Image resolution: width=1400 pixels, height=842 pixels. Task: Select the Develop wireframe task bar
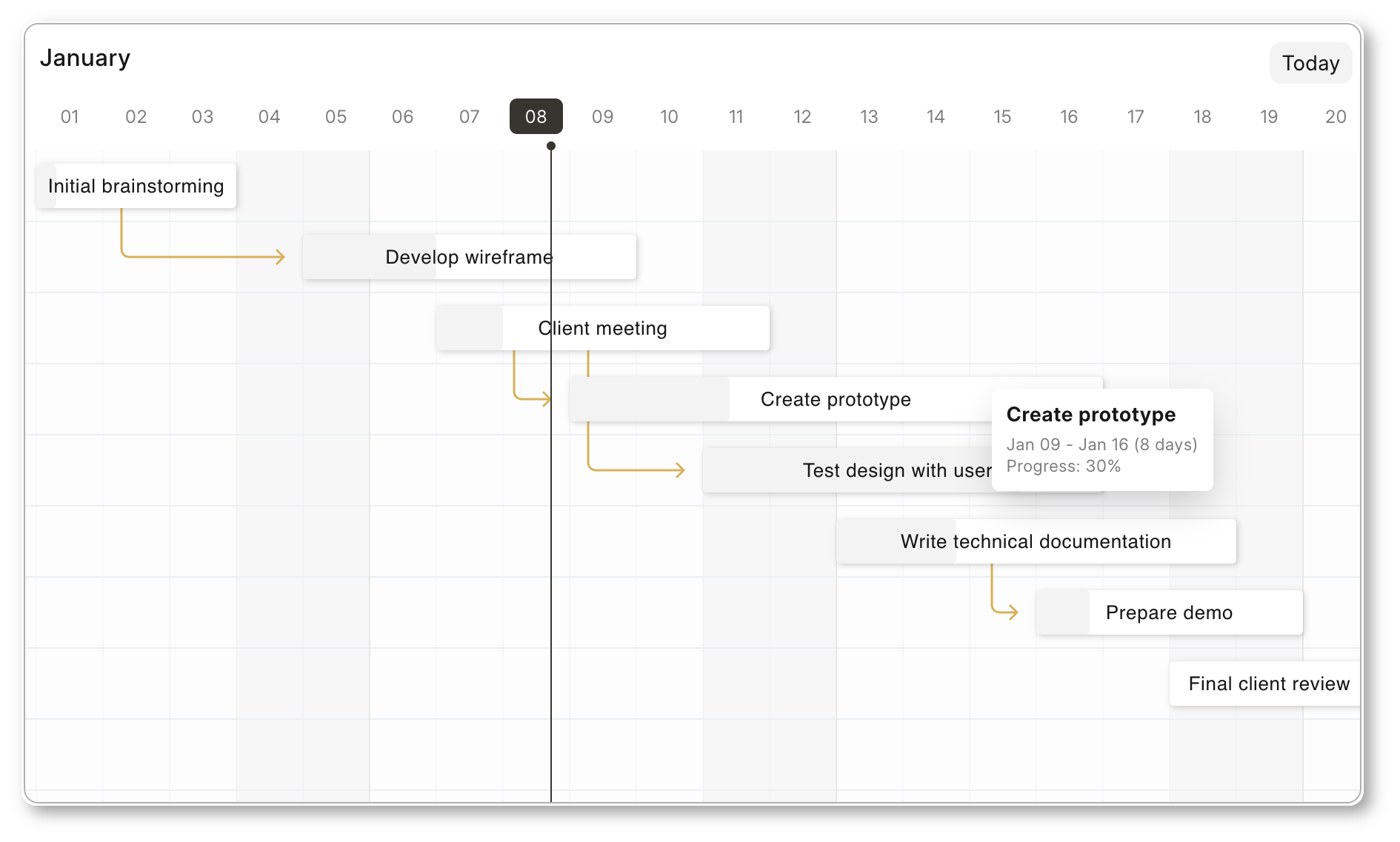[x=470, y=257]
